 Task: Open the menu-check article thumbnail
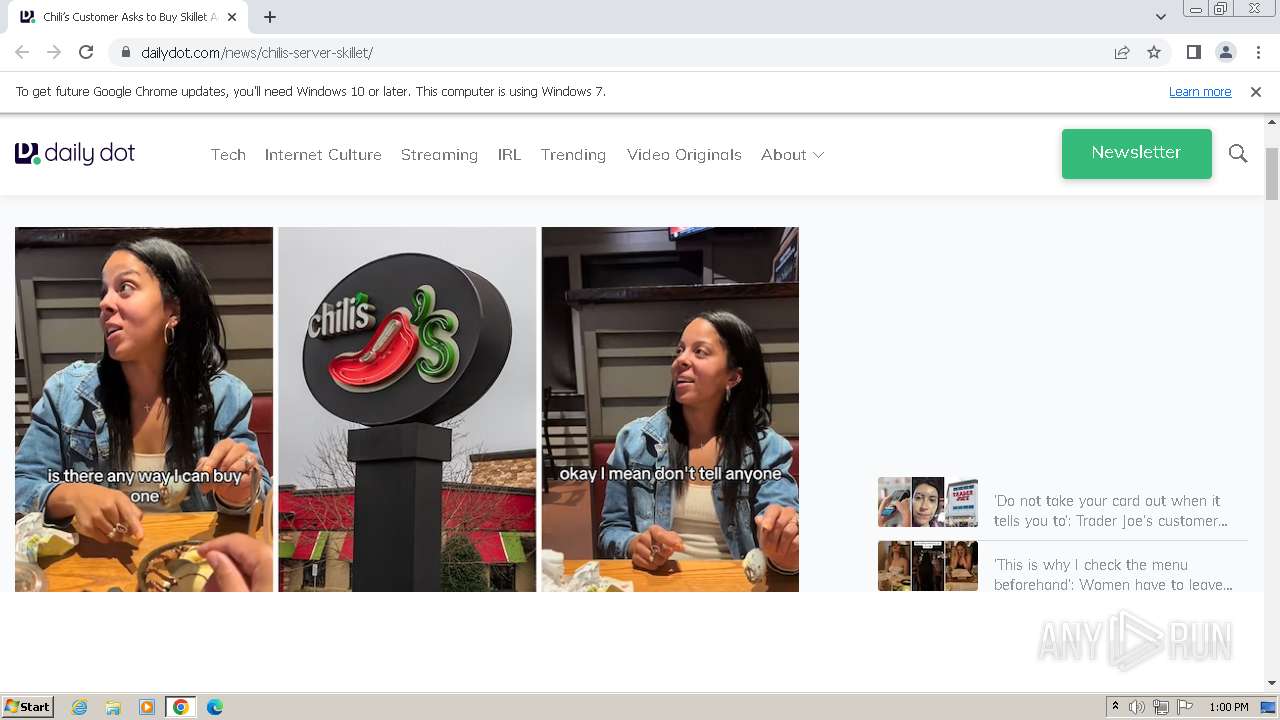click(x=928, y=566)
